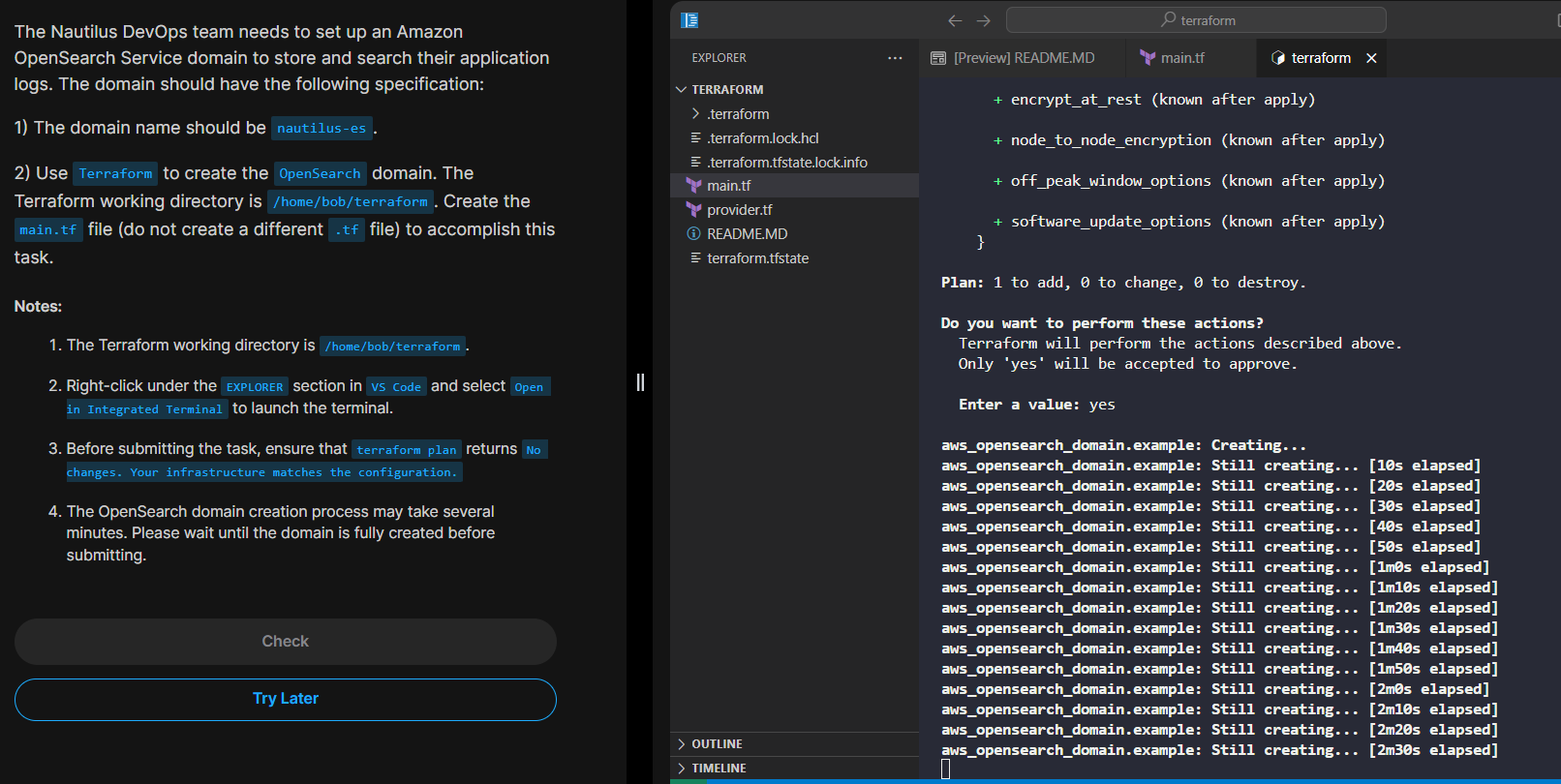Click the forward navigation arrow
The width and height of the screenshot is (1561, 784).
[x=984, y=20]
